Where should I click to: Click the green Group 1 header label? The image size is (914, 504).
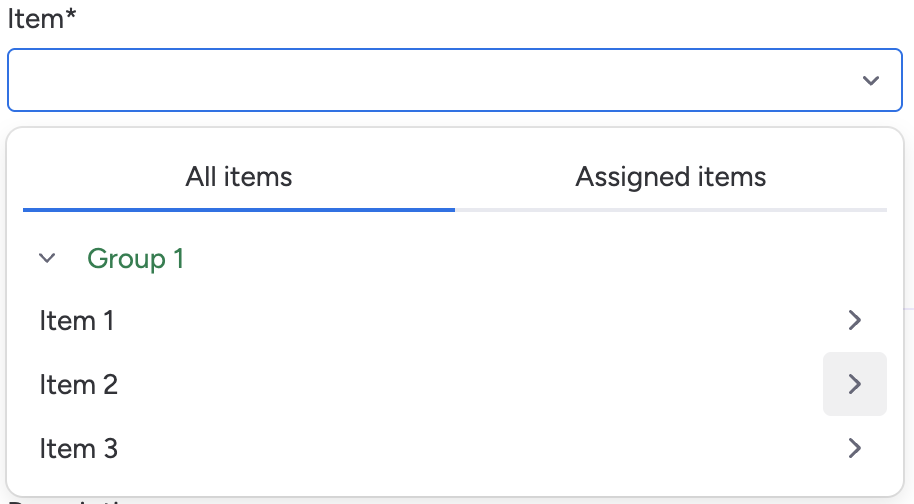(x=136, y=259)
